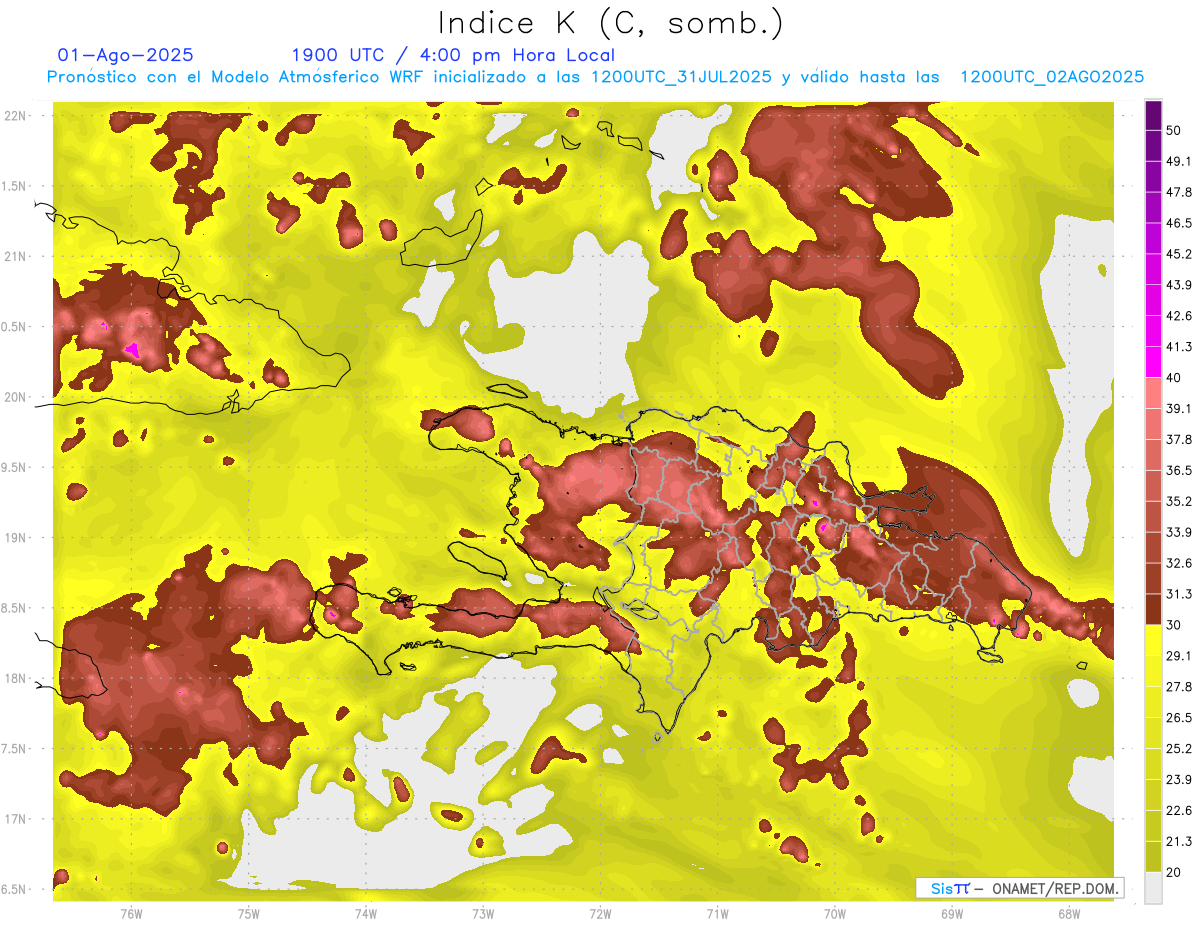Image resolution: width=1200 pixels, height=927 pixels.
Task: Click the 70W longitude axis label
Action: pyautogui.click(x=835, y=913)
